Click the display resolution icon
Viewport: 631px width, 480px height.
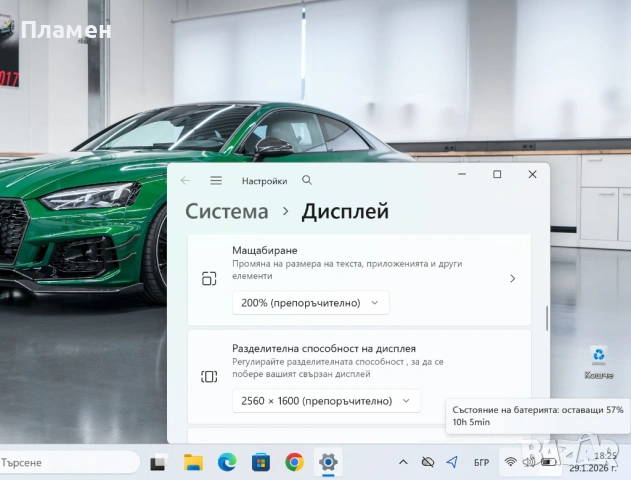[x=209, y=377]
